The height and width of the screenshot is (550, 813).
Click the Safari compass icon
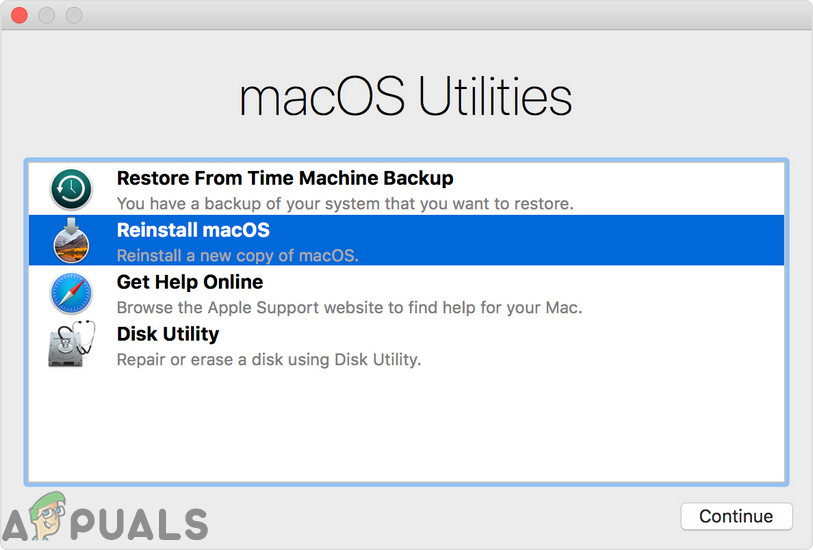pyautogui.click(x=71, y=293)
